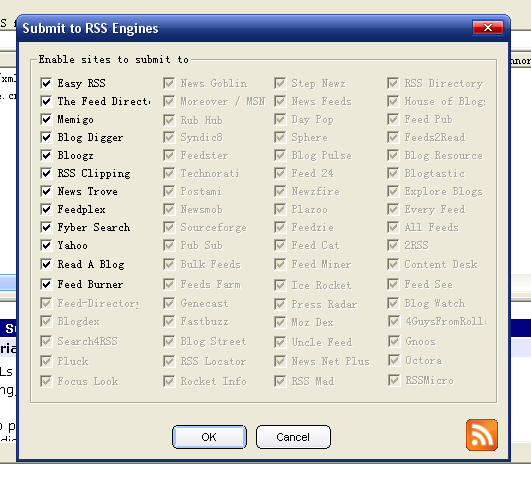Uncheck the Read A Blog checkbox
This screenshot has width=531, height=479.
tap(46, 264)
